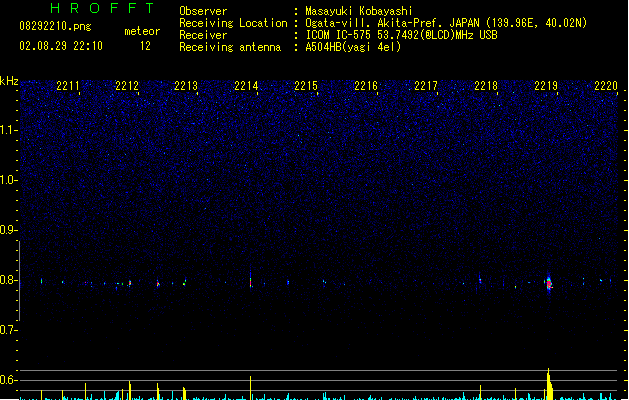Click the meteor label
The height and width of the screenshot is (400, 629).
[x=142, y=31]
